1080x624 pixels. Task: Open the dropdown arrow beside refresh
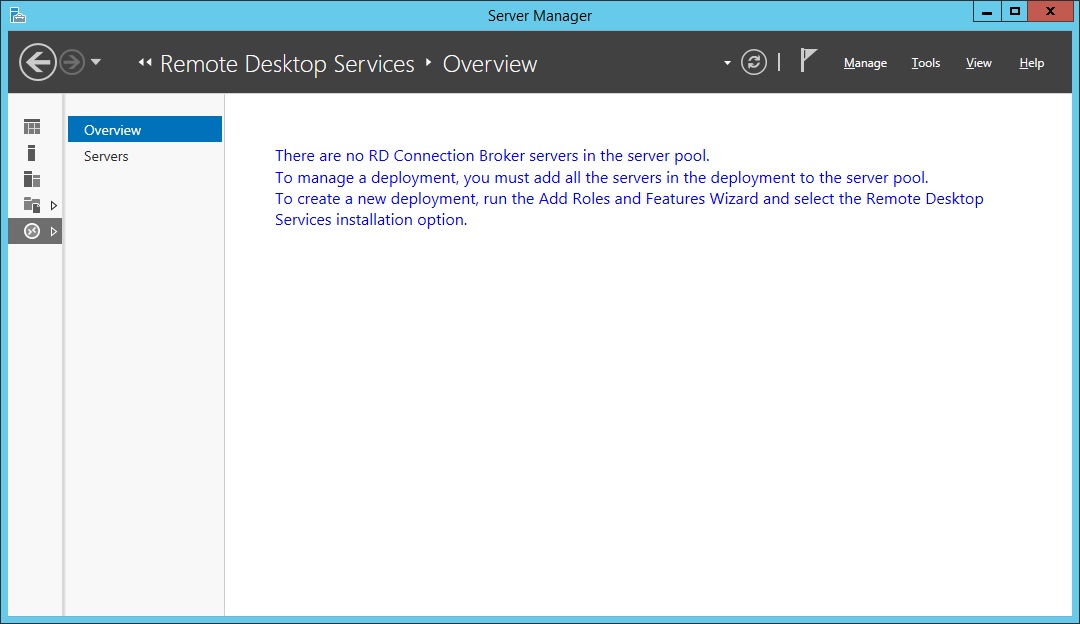pyautogui.click(x=727, y=63)
